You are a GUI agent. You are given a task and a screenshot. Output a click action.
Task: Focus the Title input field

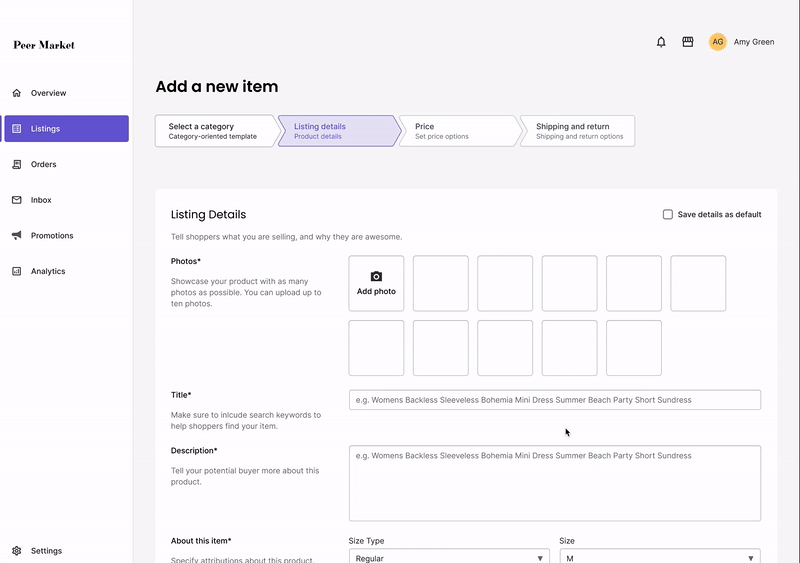555,400
